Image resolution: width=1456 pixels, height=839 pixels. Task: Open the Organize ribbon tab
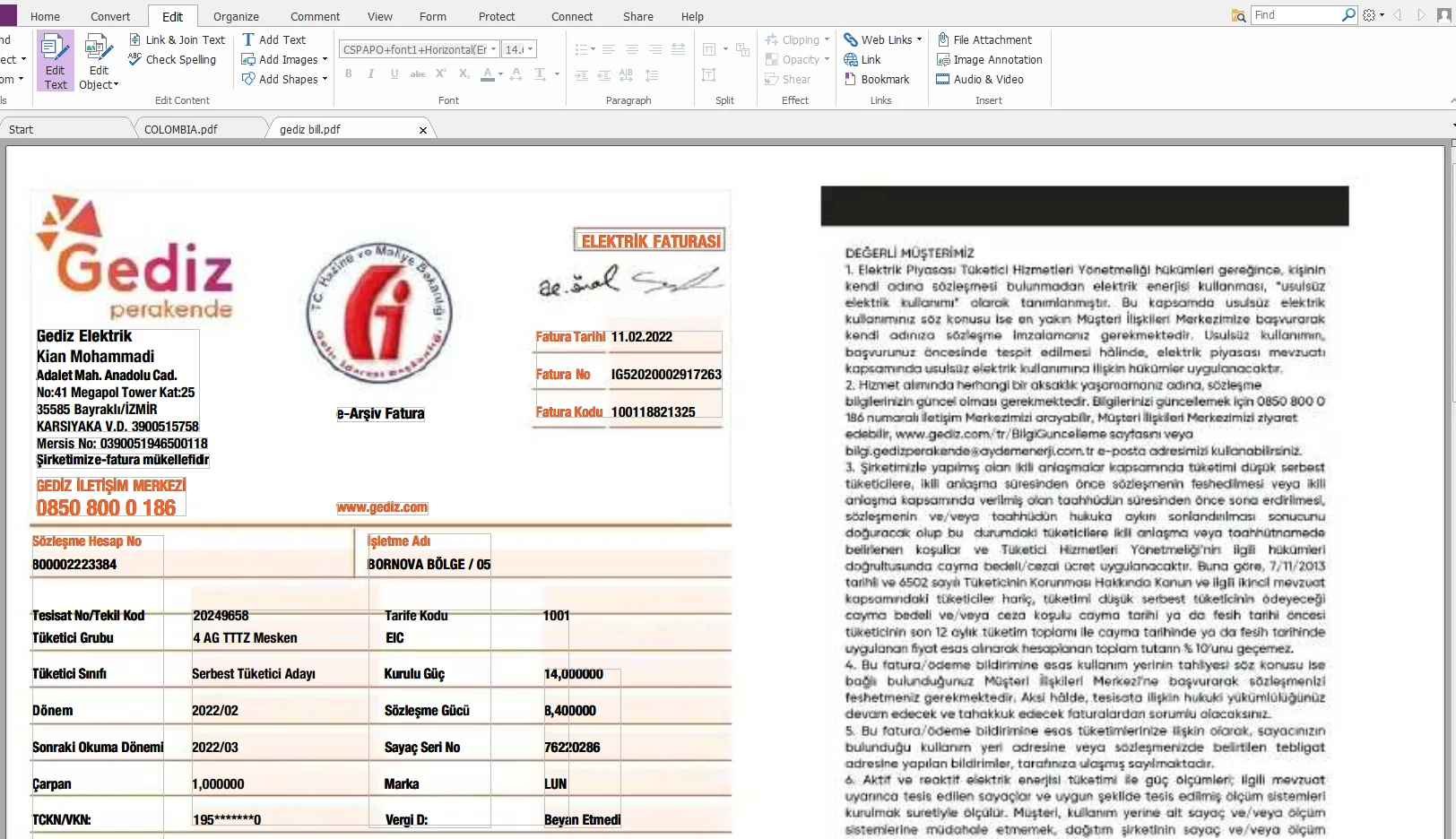[236, 16]
